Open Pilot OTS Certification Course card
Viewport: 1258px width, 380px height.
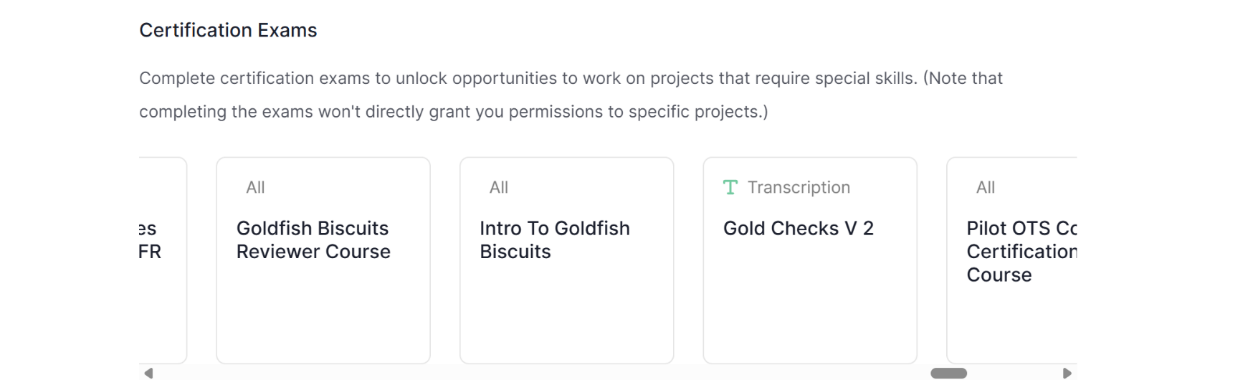1012,260
